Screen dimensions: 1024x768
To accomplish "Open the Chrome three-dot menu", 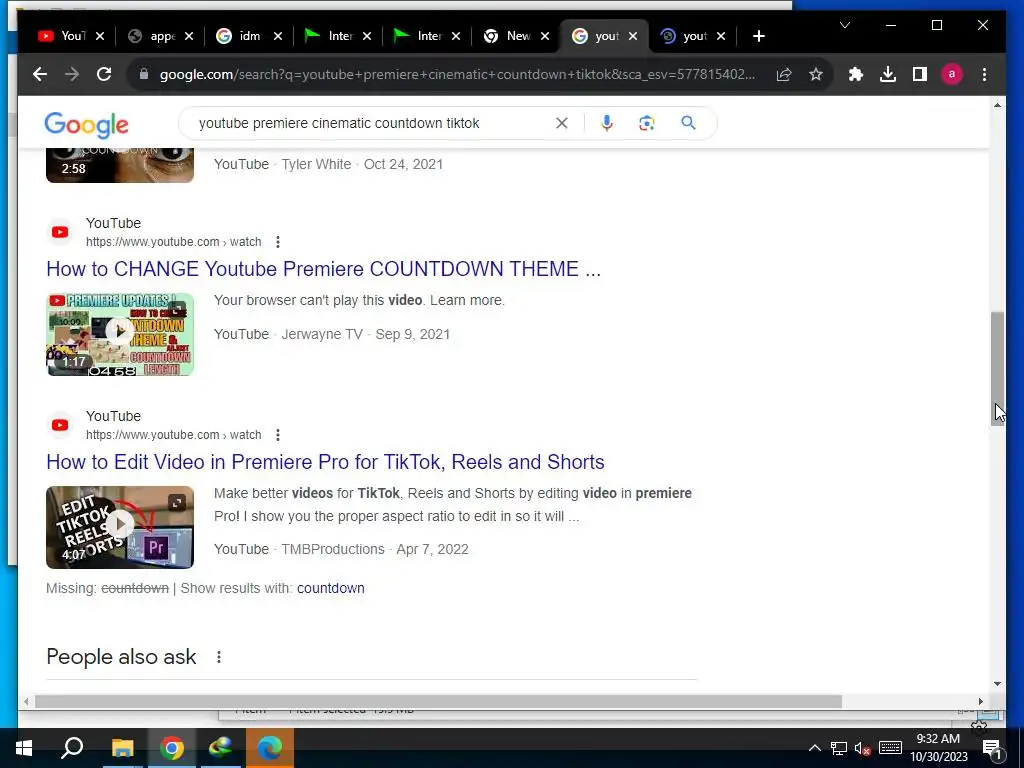I will (984, 74).
